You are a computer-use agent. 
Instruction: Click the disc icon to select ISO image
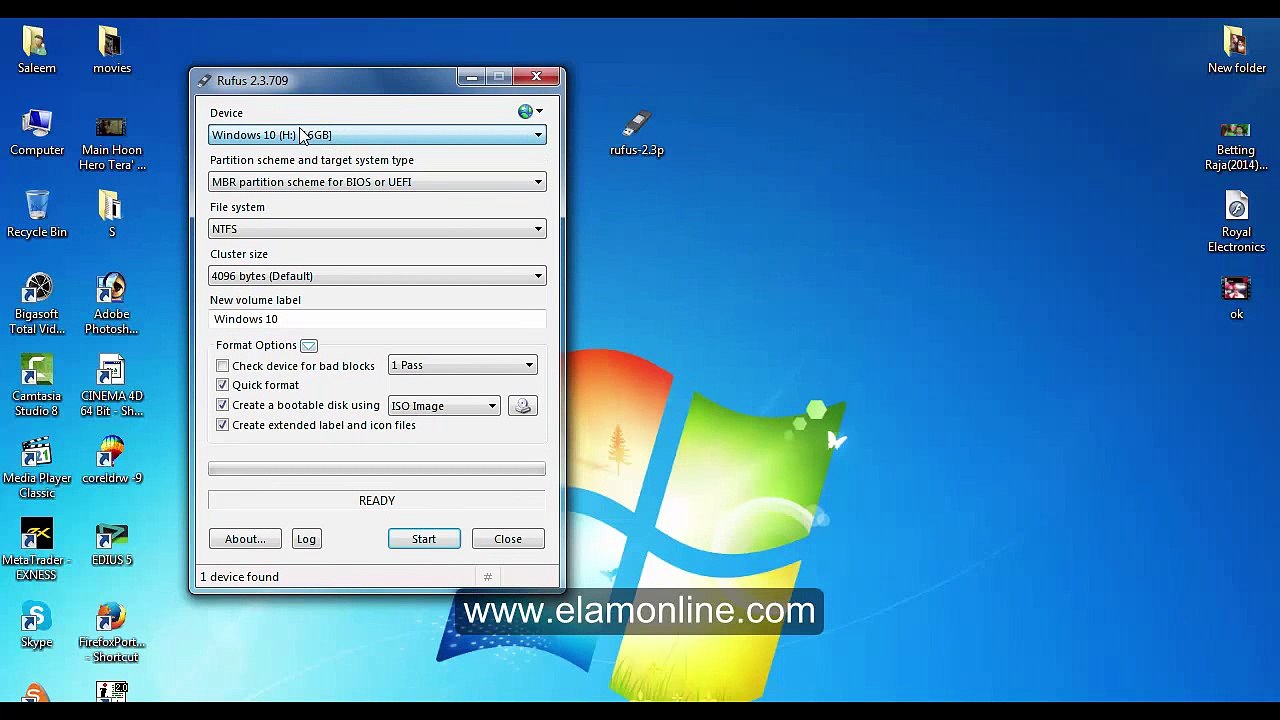point(522,406)
